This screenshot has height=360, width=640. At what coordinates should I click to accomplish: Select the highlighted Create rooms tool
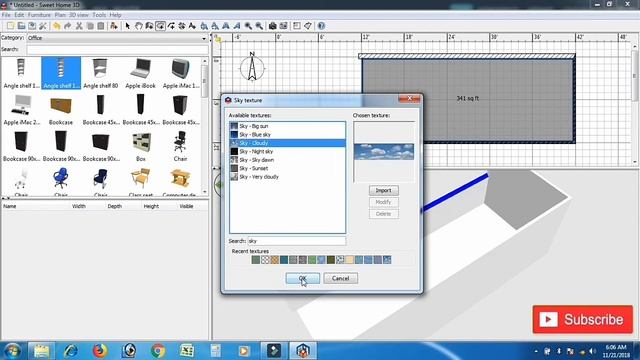160,26
